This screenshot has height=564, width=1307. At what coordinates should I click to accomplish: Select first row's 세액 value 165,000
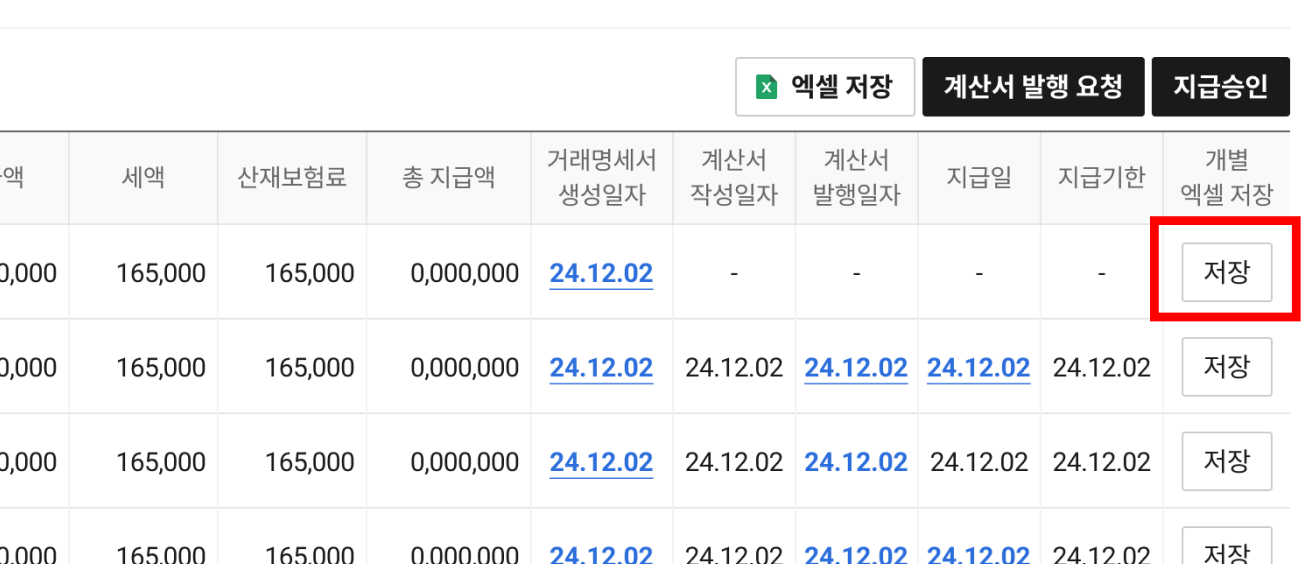click(x=161, y=273)
